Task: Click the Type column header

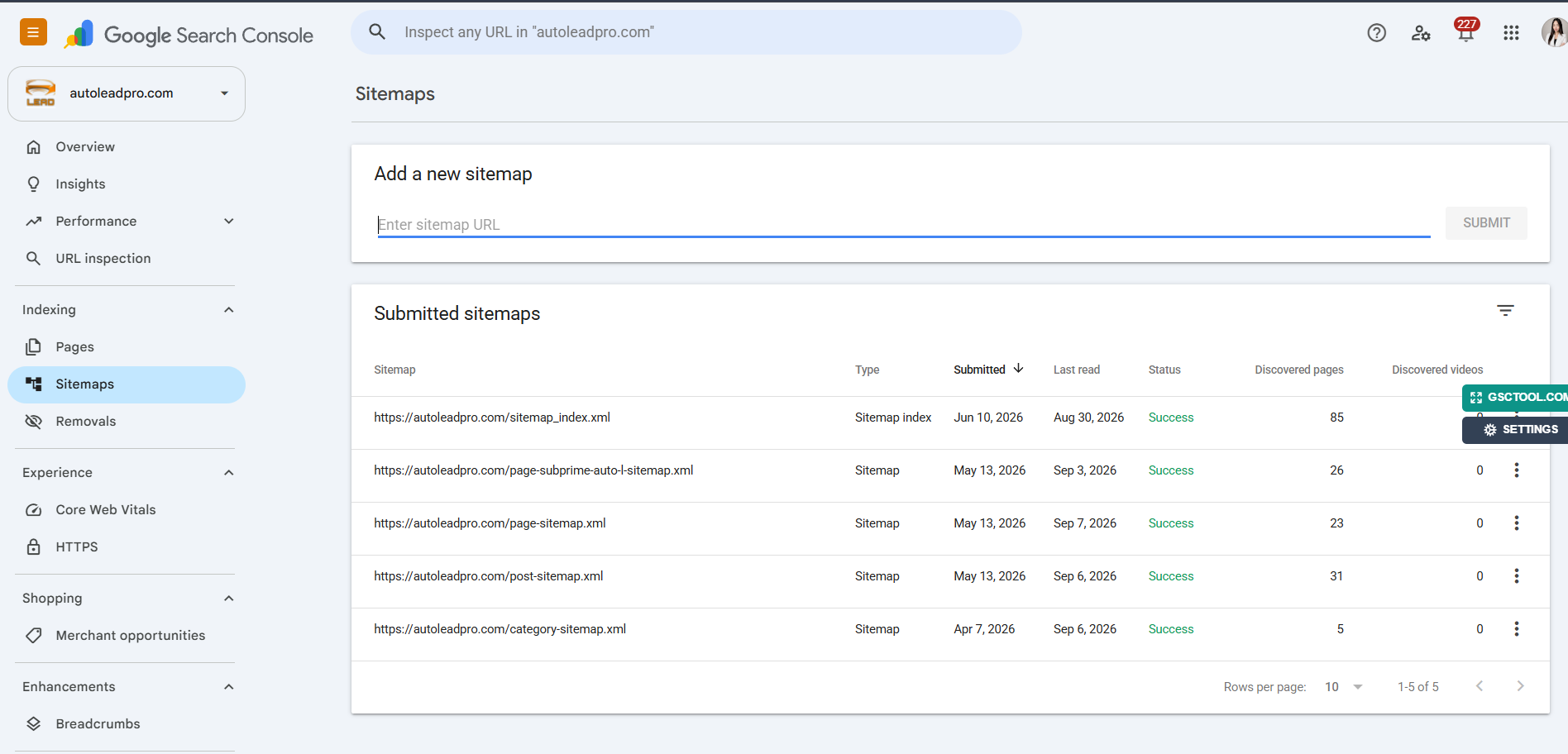Action: coord(867,370)
